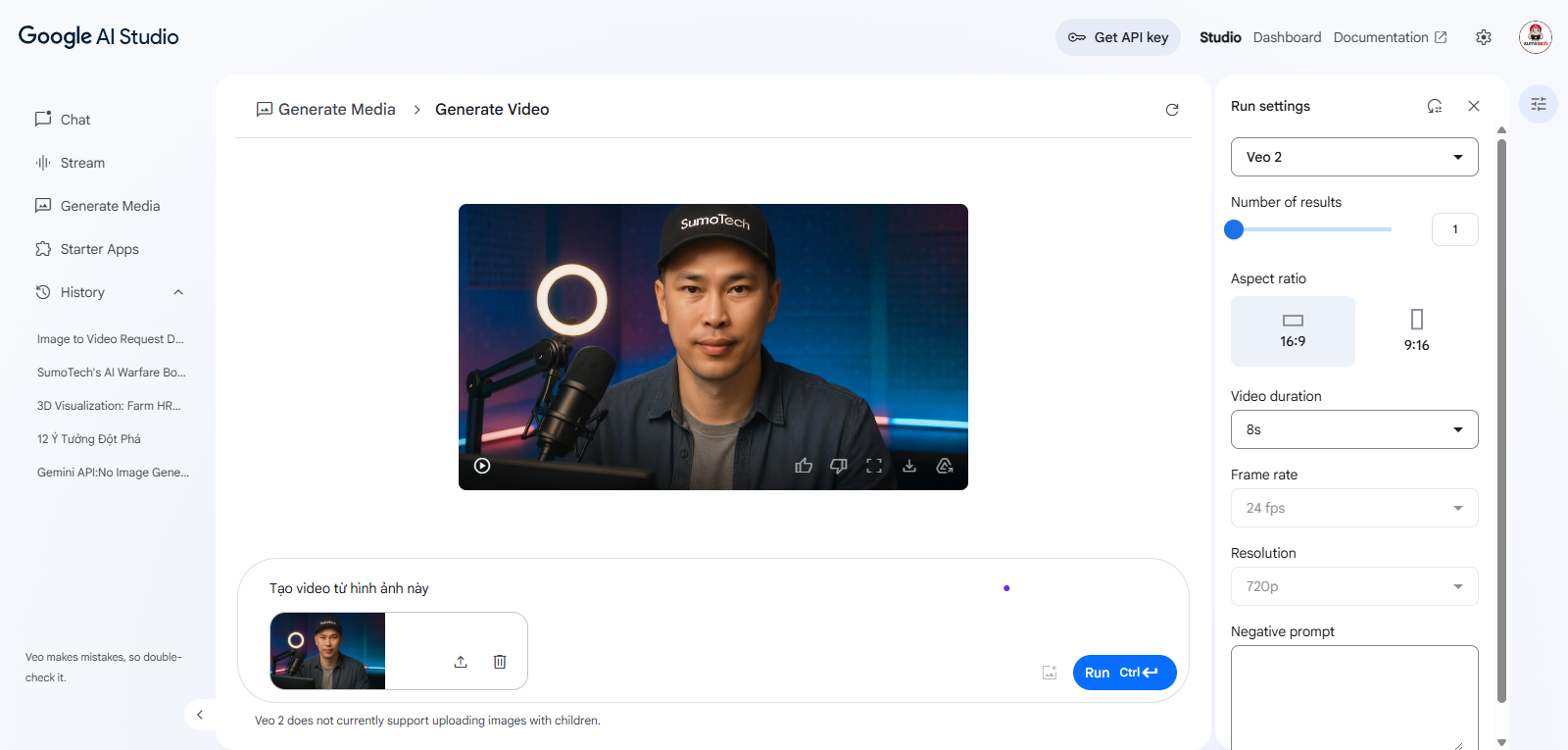Delete the attached image with trash icon
Viewport: 1568px width, 750px height.
click(500, 662)
